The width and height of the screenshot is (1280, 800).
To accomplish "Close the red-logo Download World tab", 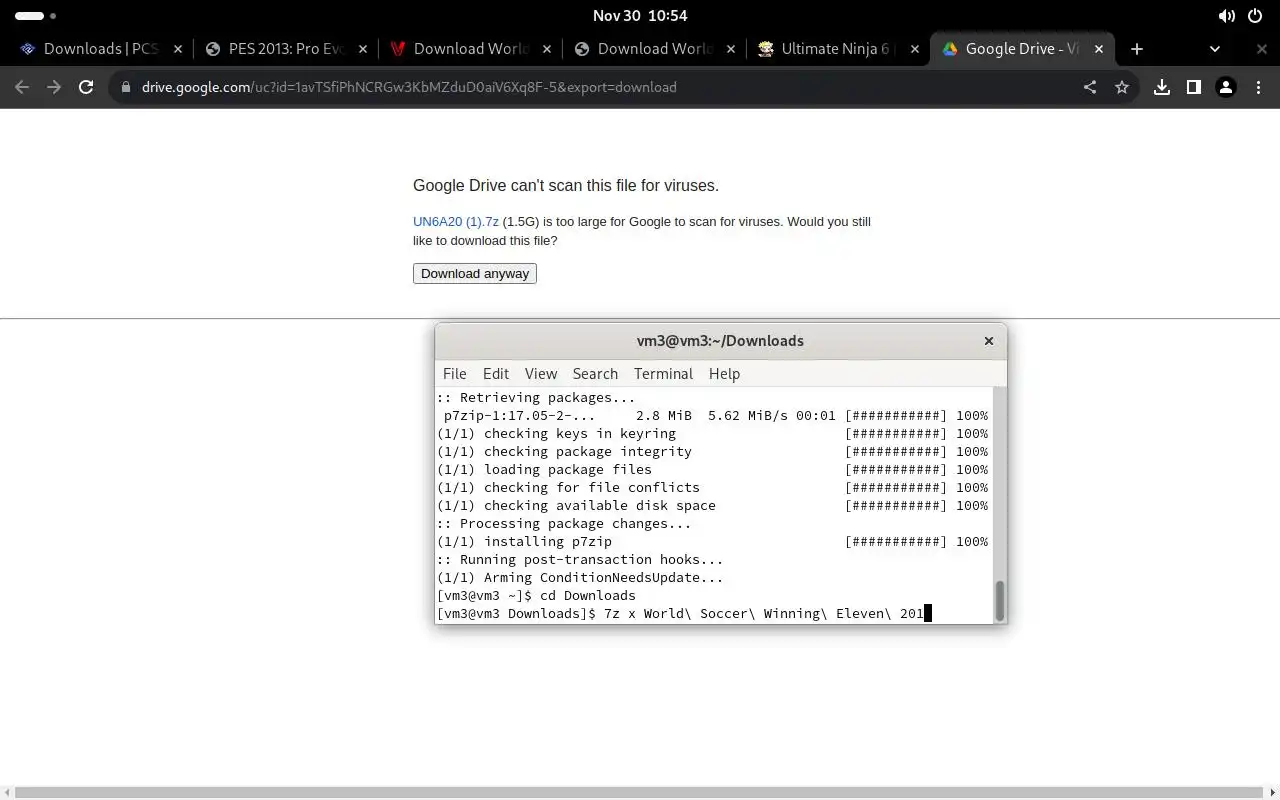I will tap(546, 48).
